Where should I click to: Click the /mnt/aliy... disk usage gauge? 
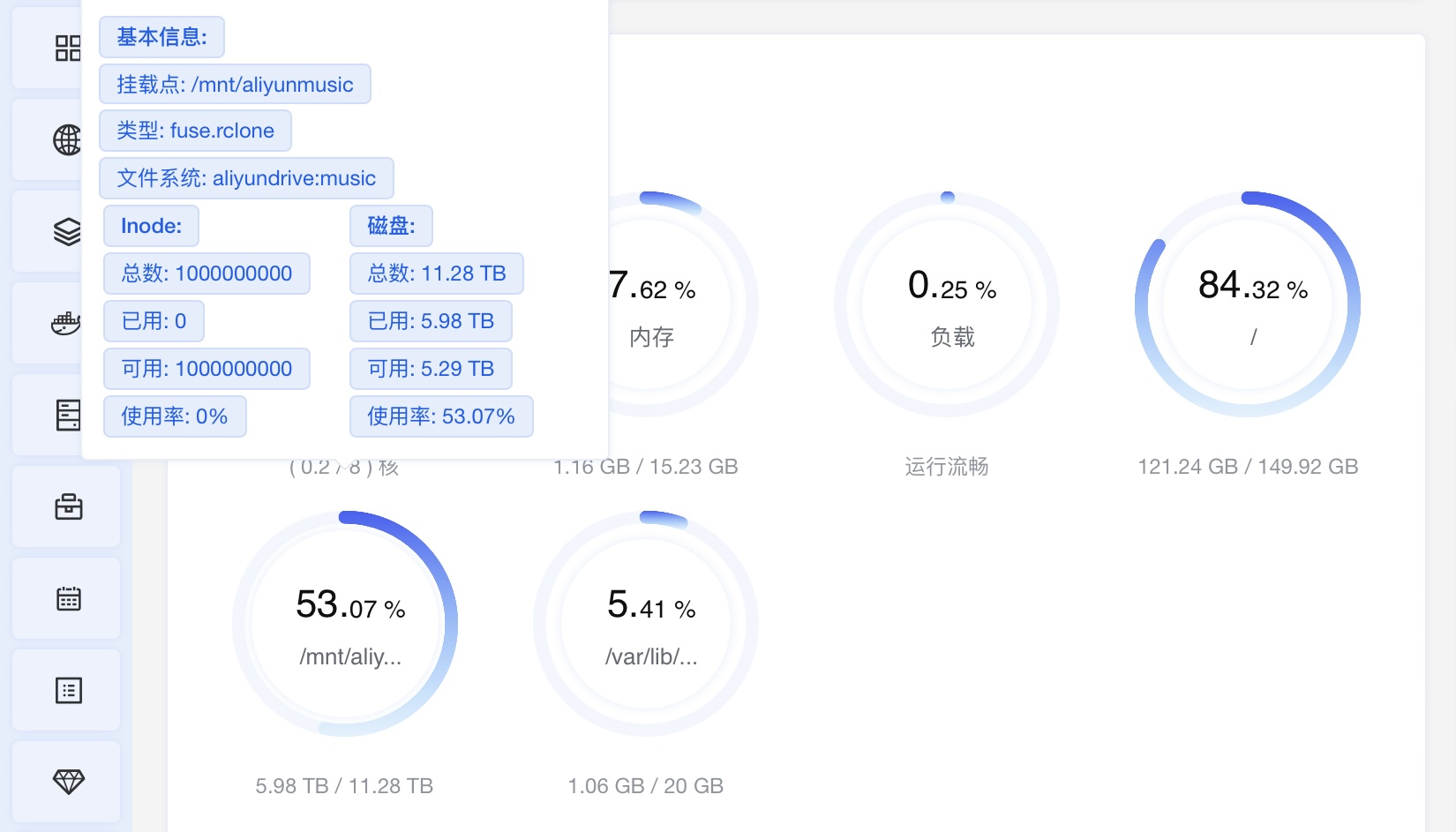coord(345,624)
